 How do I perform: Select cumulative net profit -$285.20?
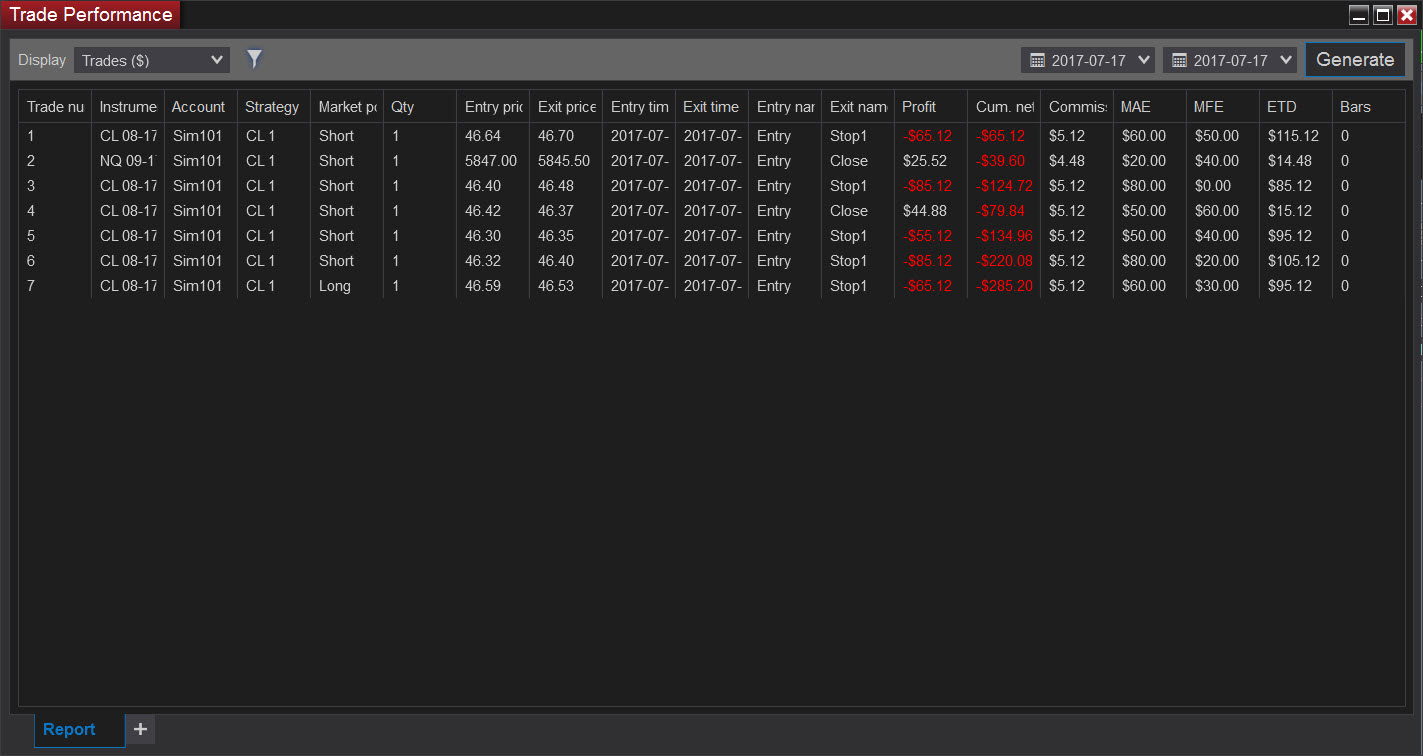coord(1004,286)
